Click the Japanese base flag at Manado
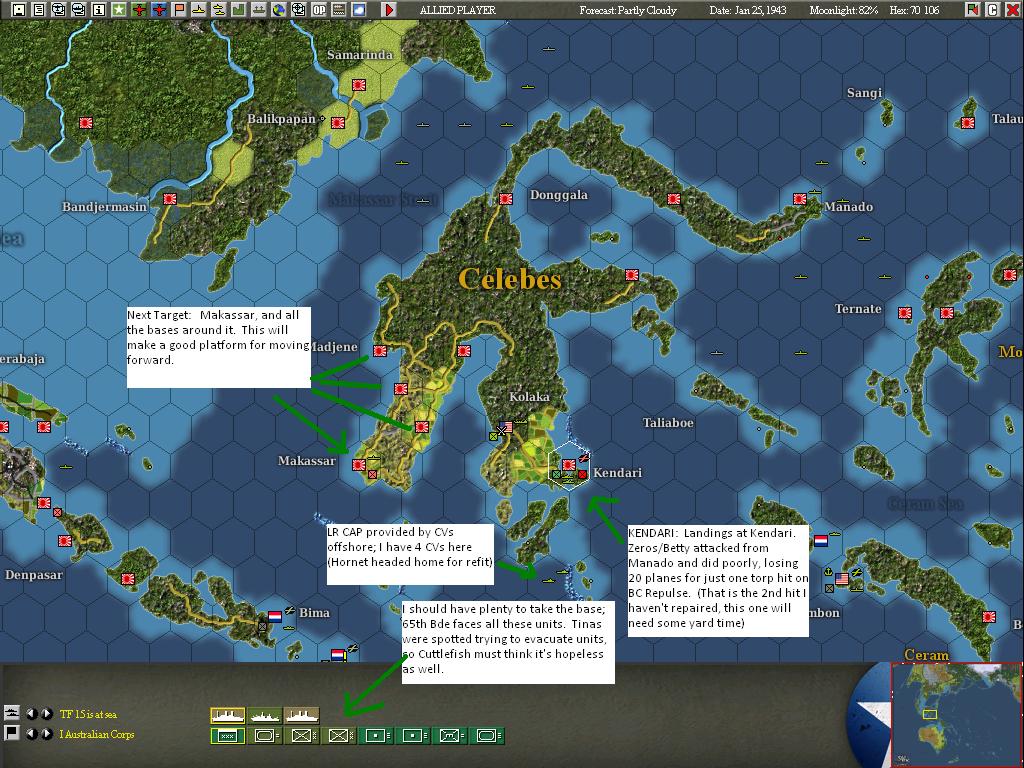This screenshot has width=1024, height=768. (800, 199)
